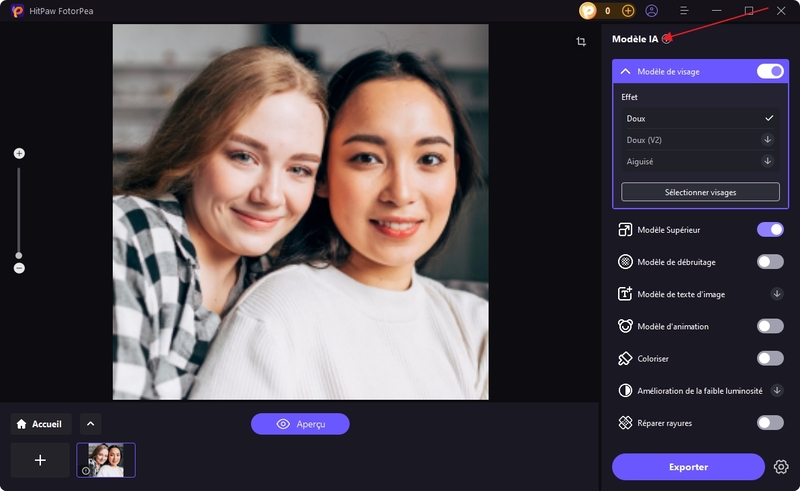The image size is (800, 491).
Task: Collapse the Modèle de visage section
Action: [x=626, y=72]
